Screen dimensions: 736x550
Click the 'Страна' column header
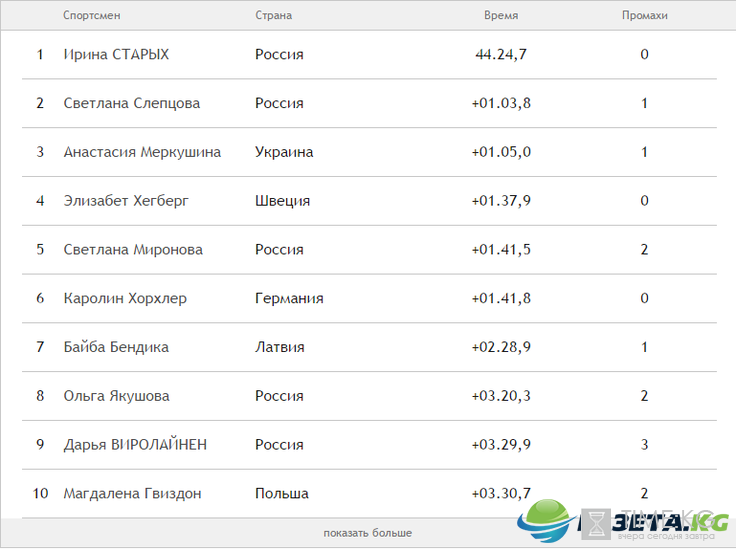tap(274, 15)
